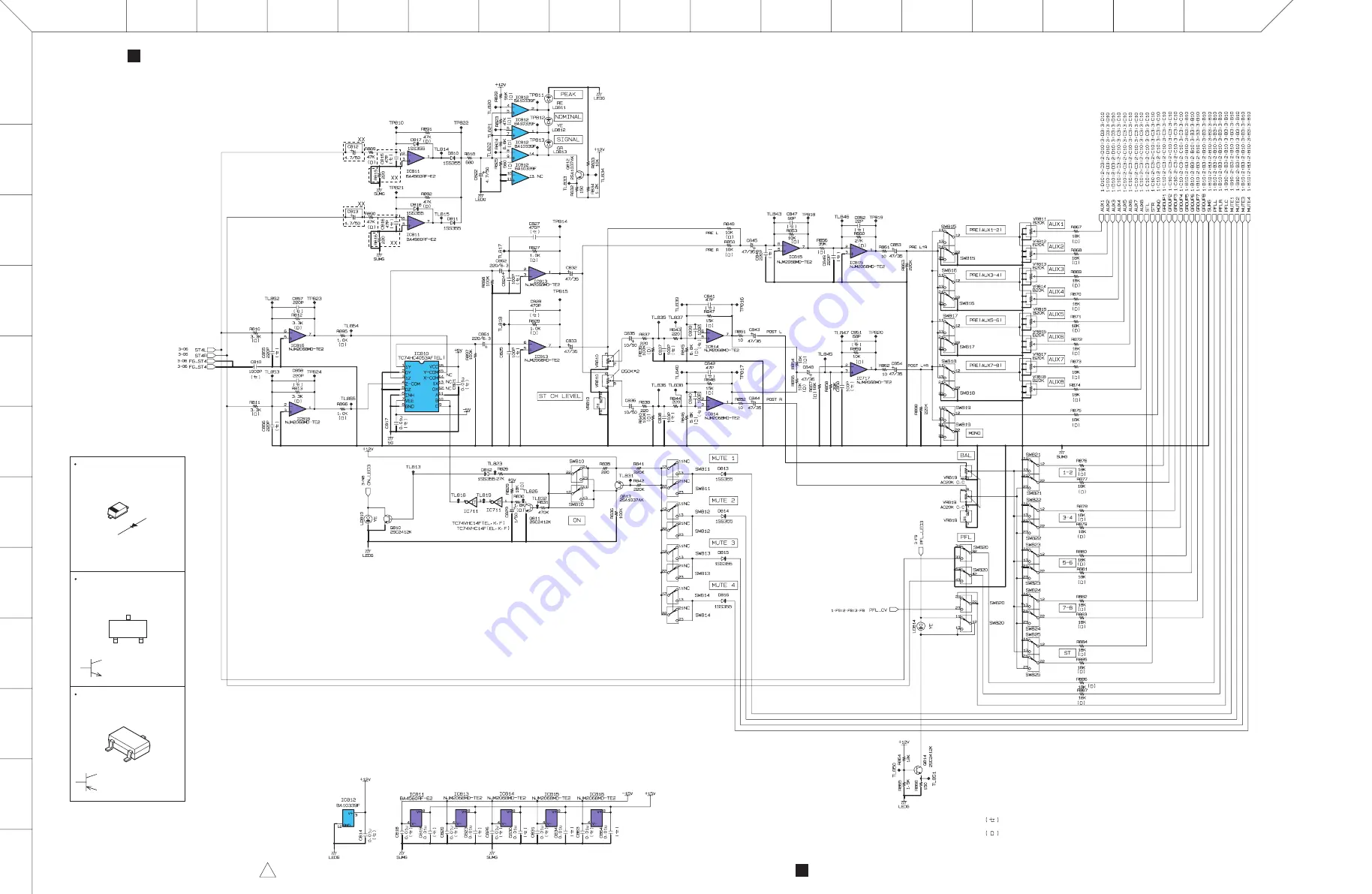Click the BAL control label box
1372x894 pixels.
[966, 455]
